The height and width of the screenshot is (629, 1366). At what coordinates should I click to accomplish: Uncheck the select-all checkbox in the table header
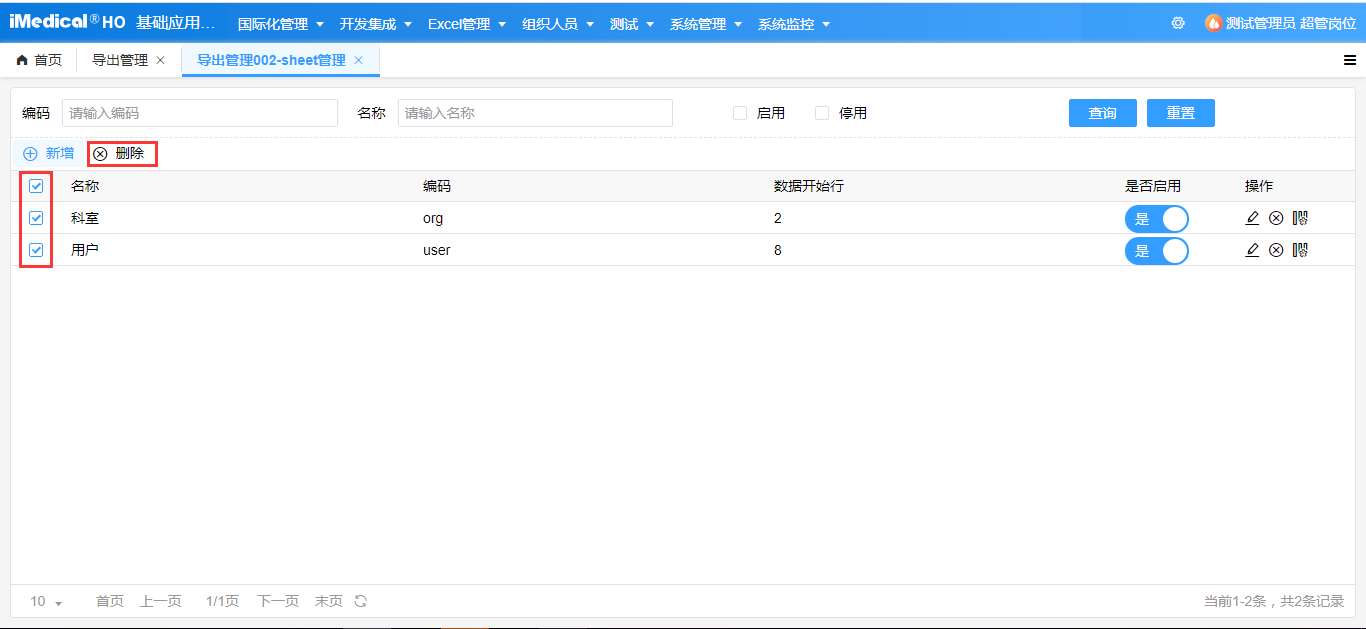point(36,186)
